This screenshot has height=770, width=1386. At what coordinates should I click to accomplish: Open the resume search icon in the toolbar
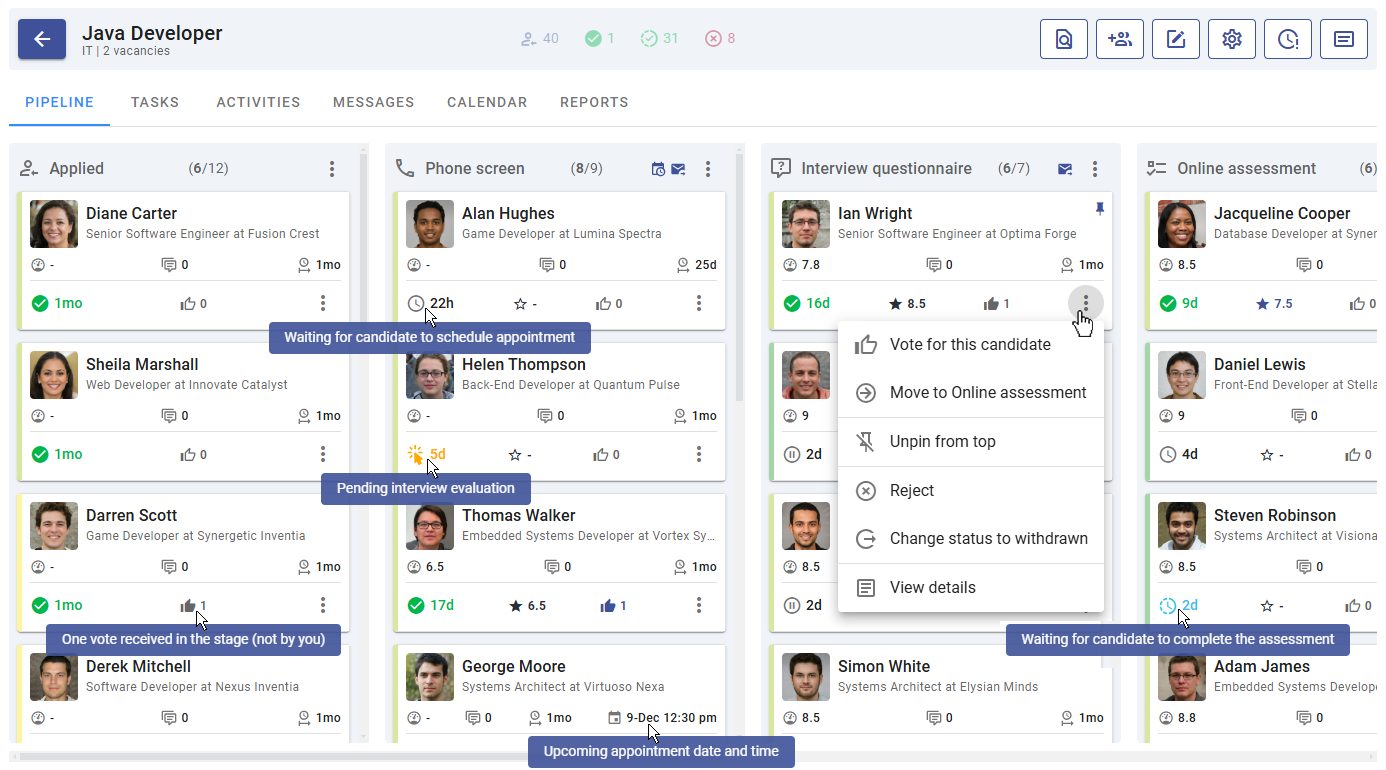(x=1063, y=38)
